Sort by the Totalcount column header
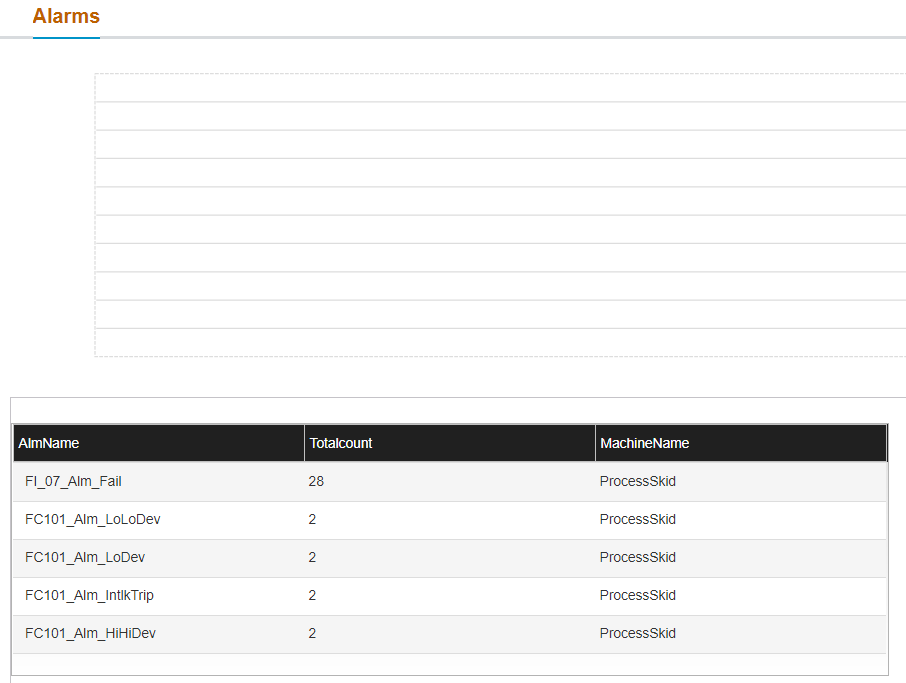This screenshot has height=683, width=906. (x=341, y=443)
